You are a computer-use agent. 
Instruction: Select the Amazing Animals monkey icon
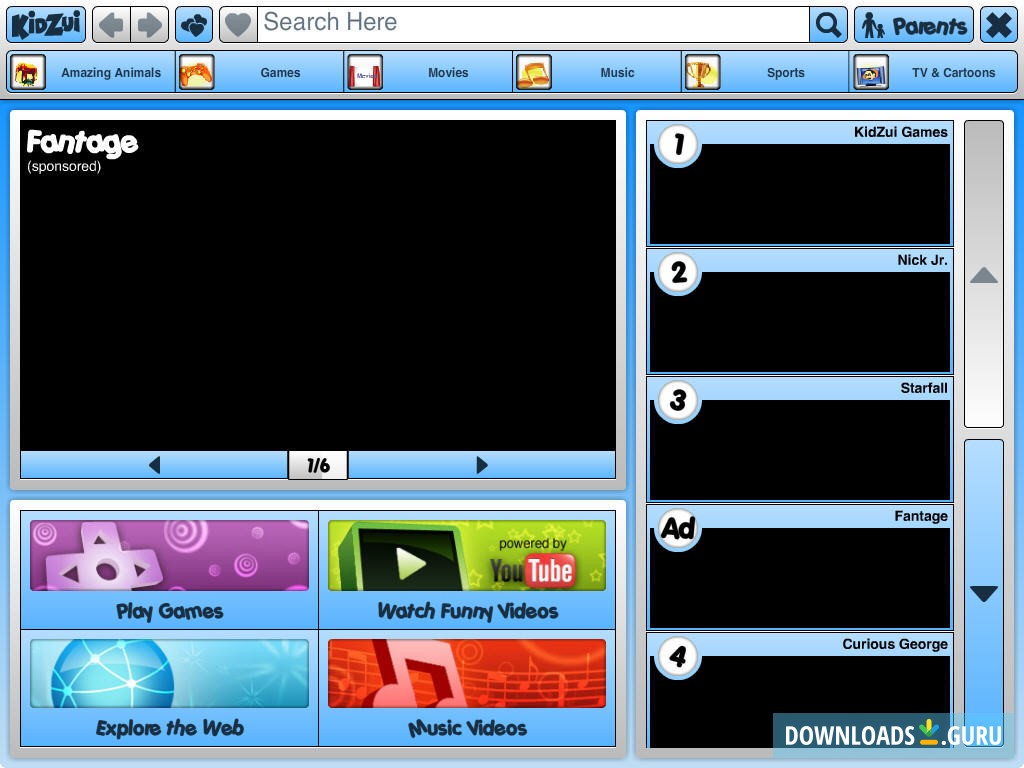point(28,71)
